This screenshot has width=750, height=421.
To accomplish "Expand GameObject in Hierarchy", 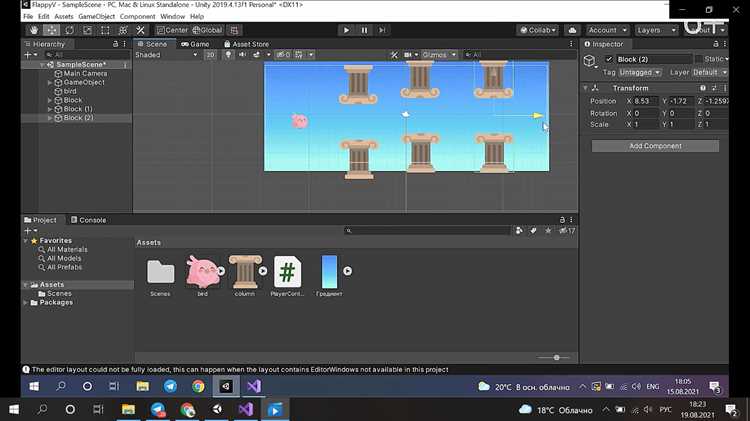I will tap(50, 82).
